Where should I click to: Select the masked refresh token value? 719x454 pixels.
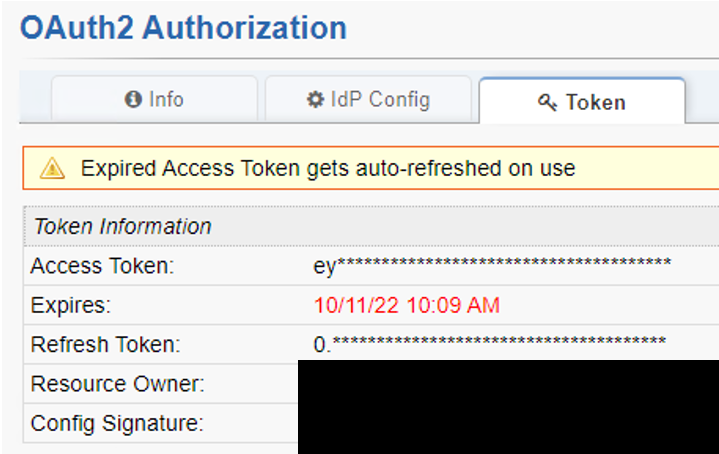click(x=489, y=345)
